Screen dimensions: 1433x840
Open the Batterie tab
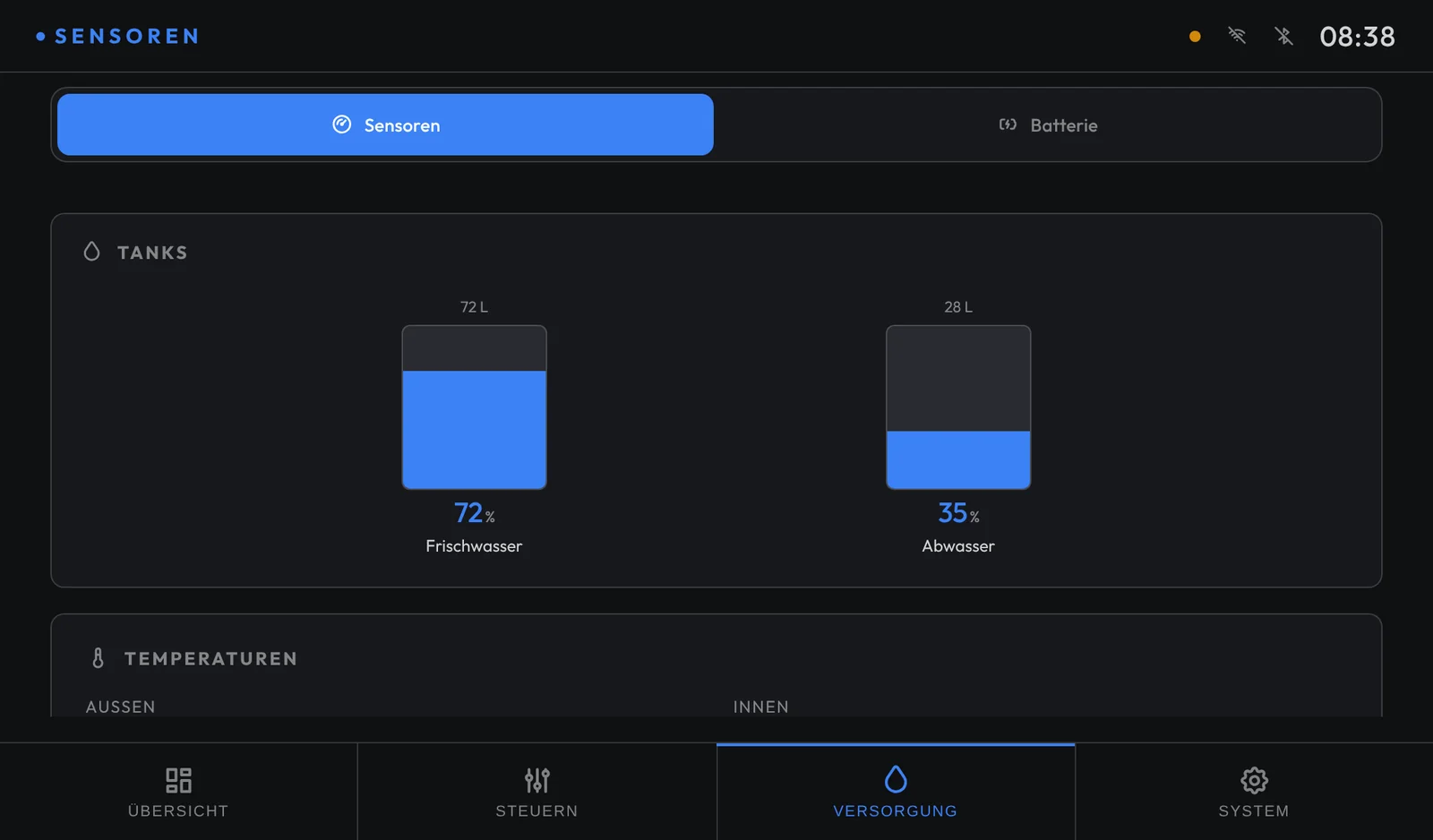[x=1047, y=124]
